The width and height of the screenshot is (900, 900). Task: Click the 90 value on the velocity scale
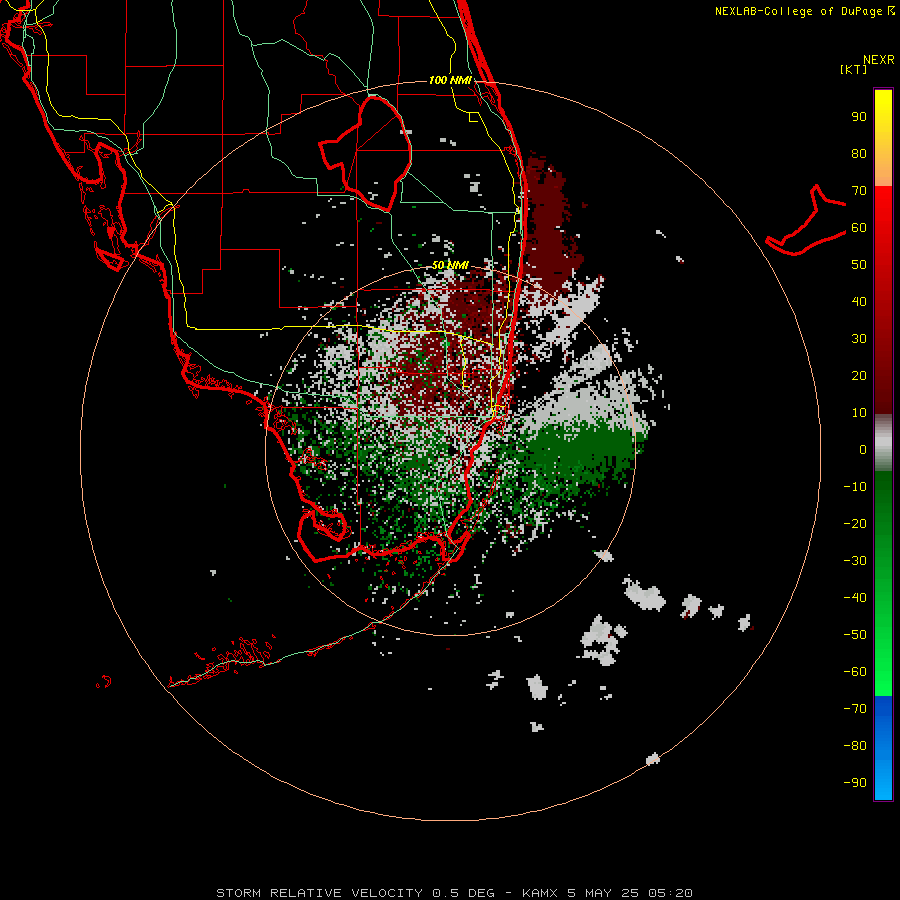tap(859, 117)
